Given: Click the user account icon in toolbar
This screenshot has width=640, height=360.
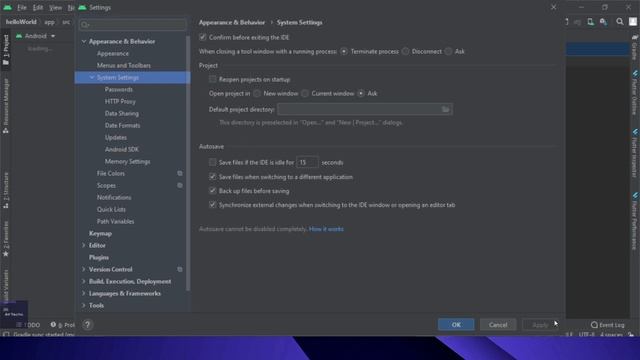Looking at the screenshot, I should [x=633, y=22].
